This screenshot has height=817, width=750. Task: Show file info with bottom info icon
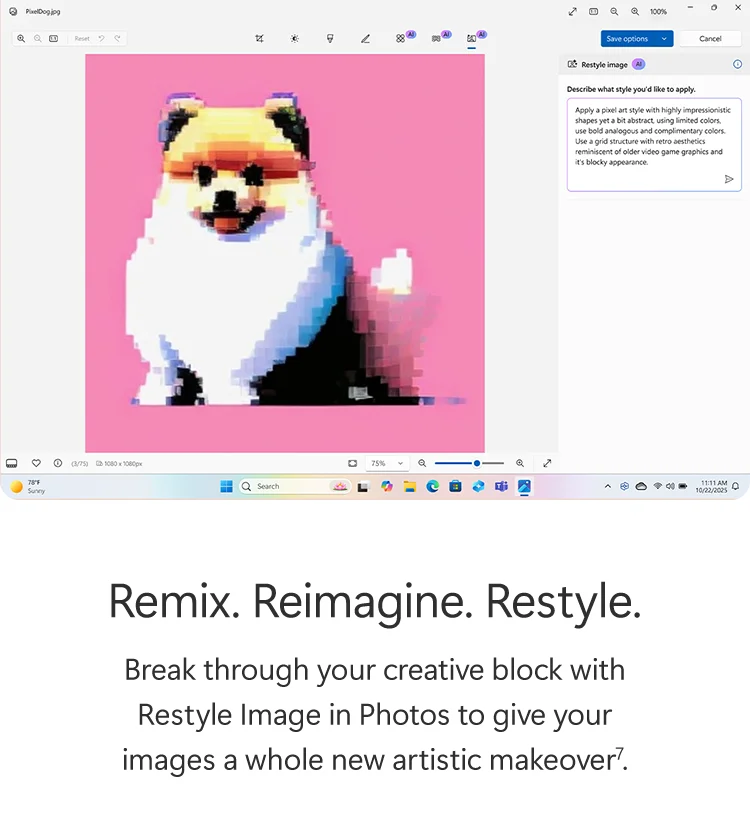click(x=58, y=463)
